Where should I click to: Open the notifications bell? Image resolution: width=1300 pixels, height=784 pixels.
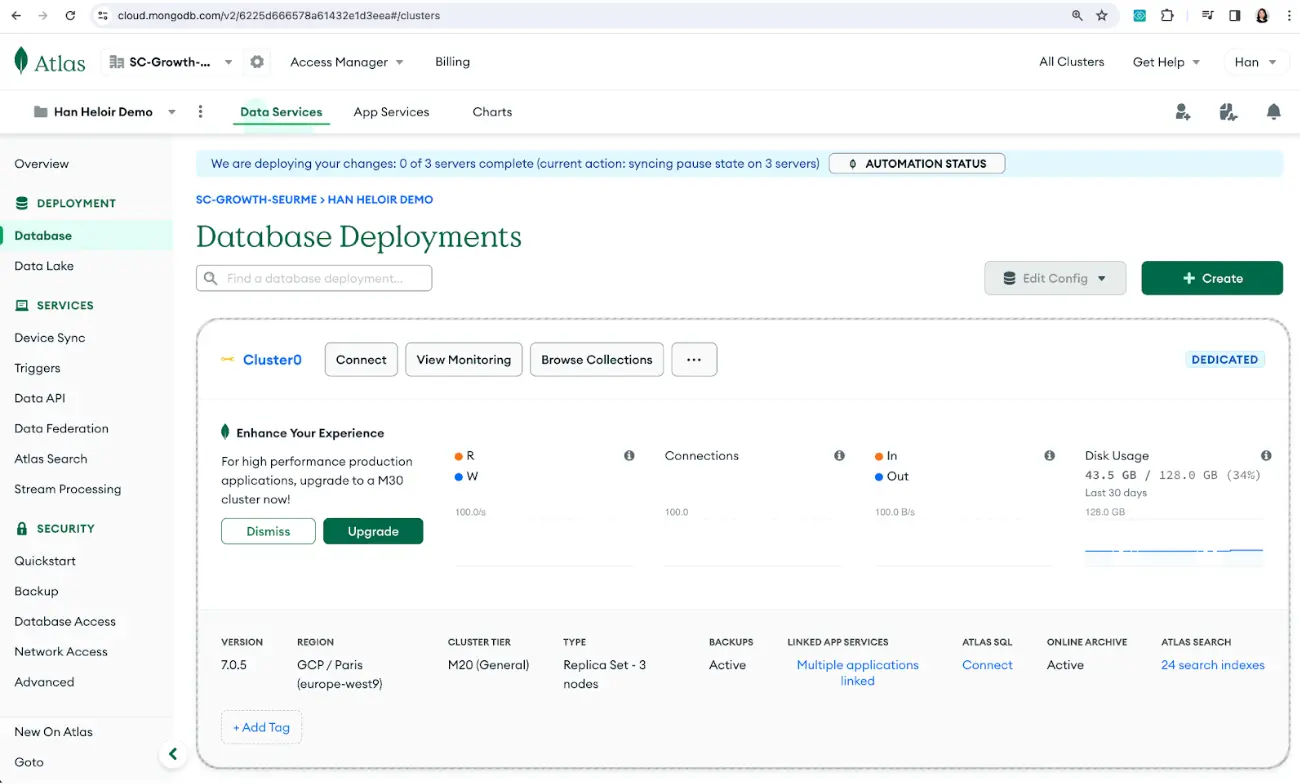click(x=1274, y=112)
